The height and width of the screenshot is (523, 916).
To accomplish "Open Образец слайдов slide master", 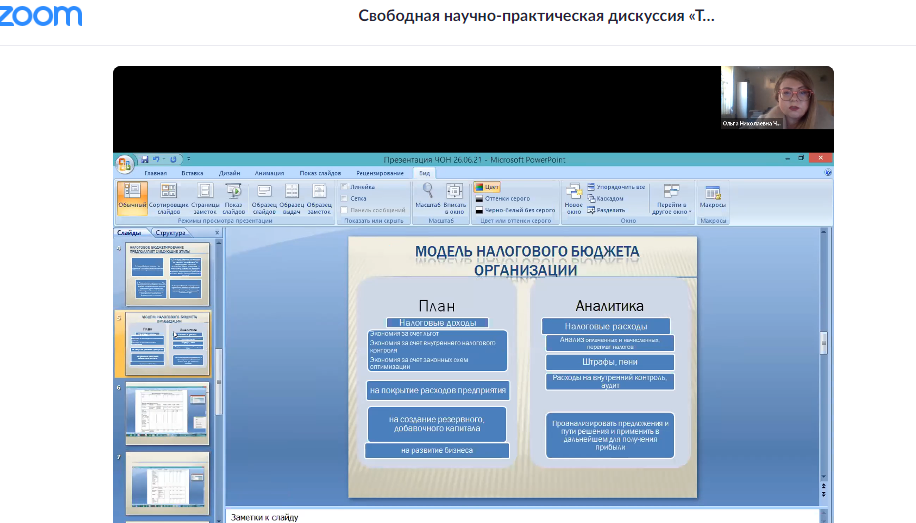I will point(264,198).
